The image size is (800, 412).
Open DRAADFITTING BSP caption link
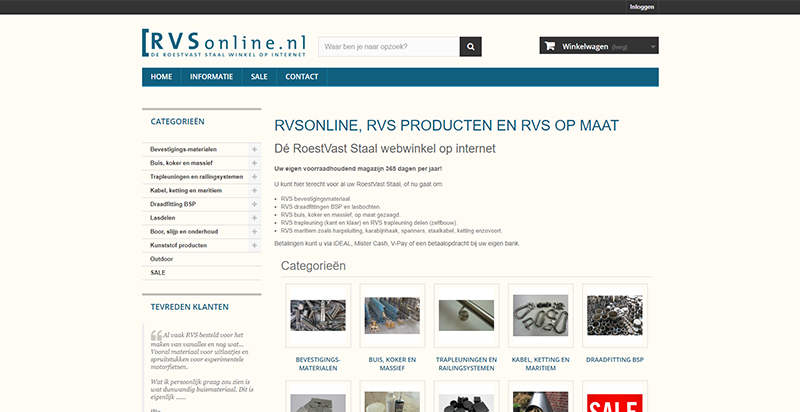click(615, 359)
